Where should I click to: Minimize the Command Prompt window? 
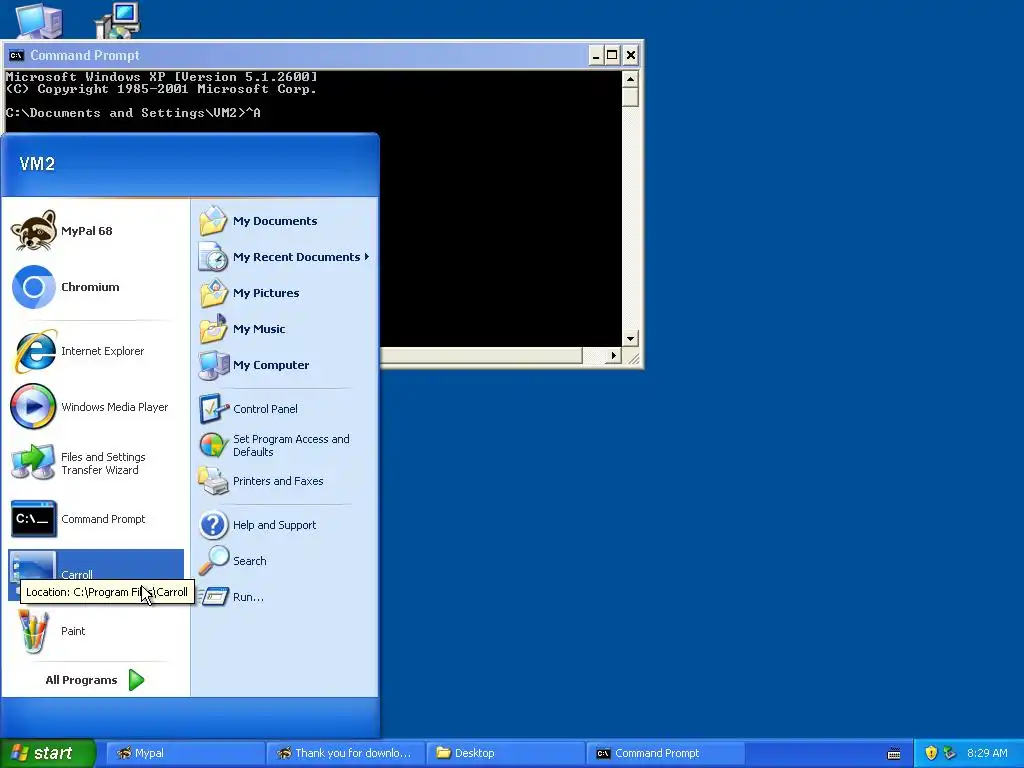(x=596, y=56)
